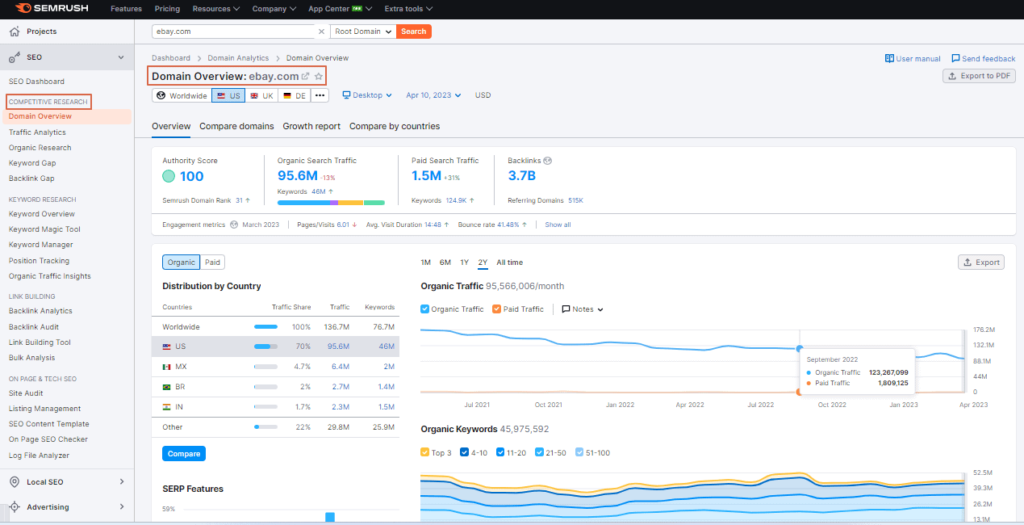The height and width of the screenshot is (525, 1024).
Task: Open Pricing in top navigation
Action: [x=167, y=9]
